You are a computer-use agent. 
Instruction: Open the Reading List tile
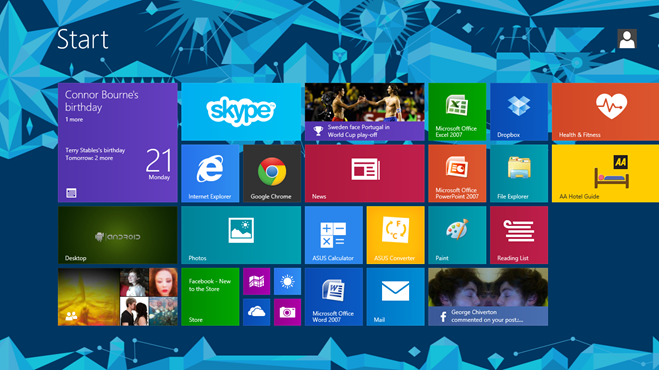tap(519, 235)
